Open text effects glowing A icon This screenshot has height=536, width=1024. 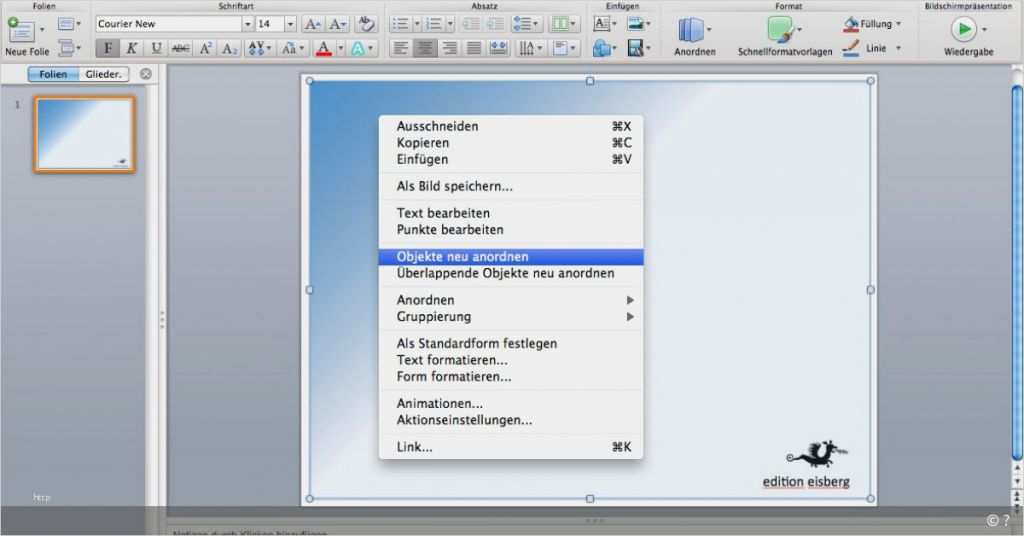click(361, 48)
